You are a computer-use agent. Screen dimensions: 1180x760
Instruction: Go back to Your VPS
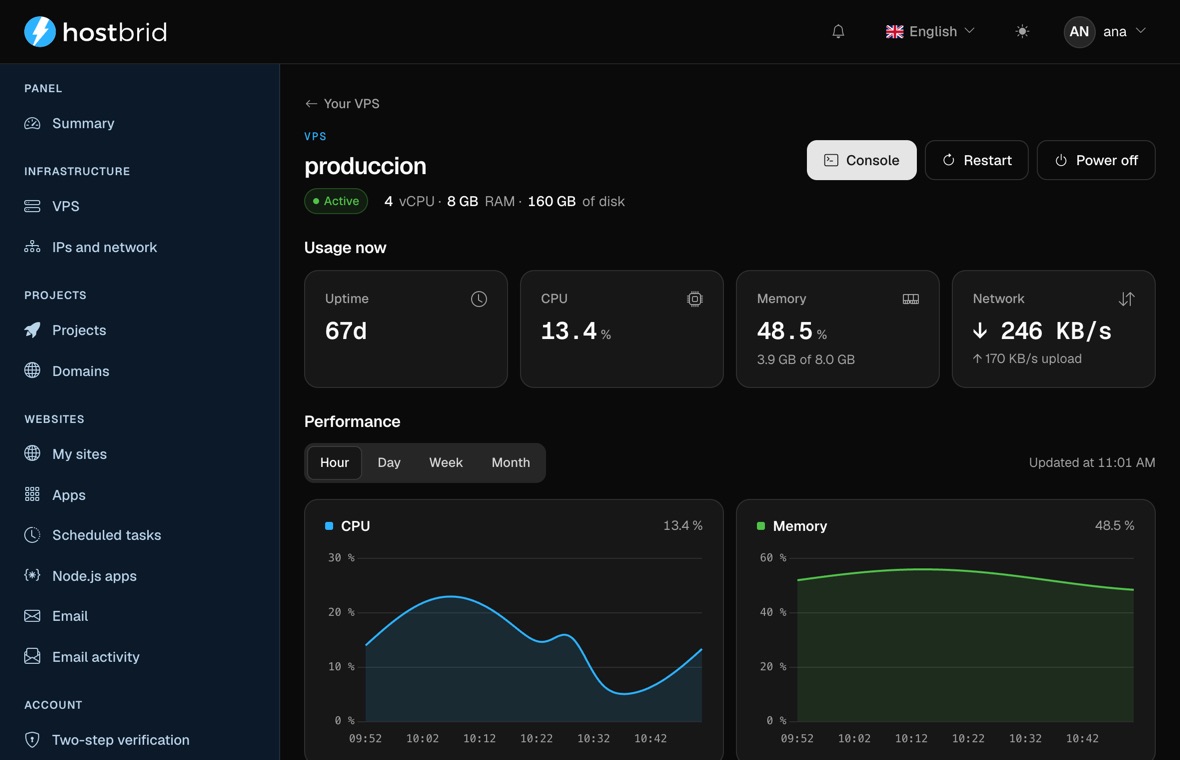[342, 104]
